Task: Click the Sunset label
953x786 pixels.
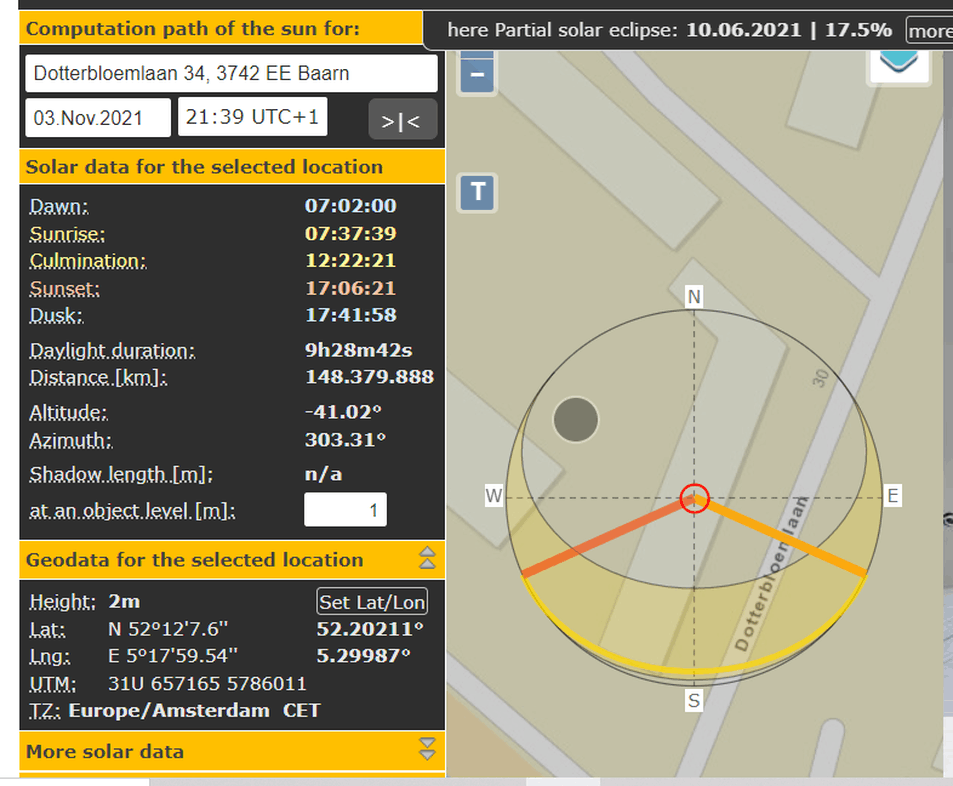Action: [x=64, y=288]
